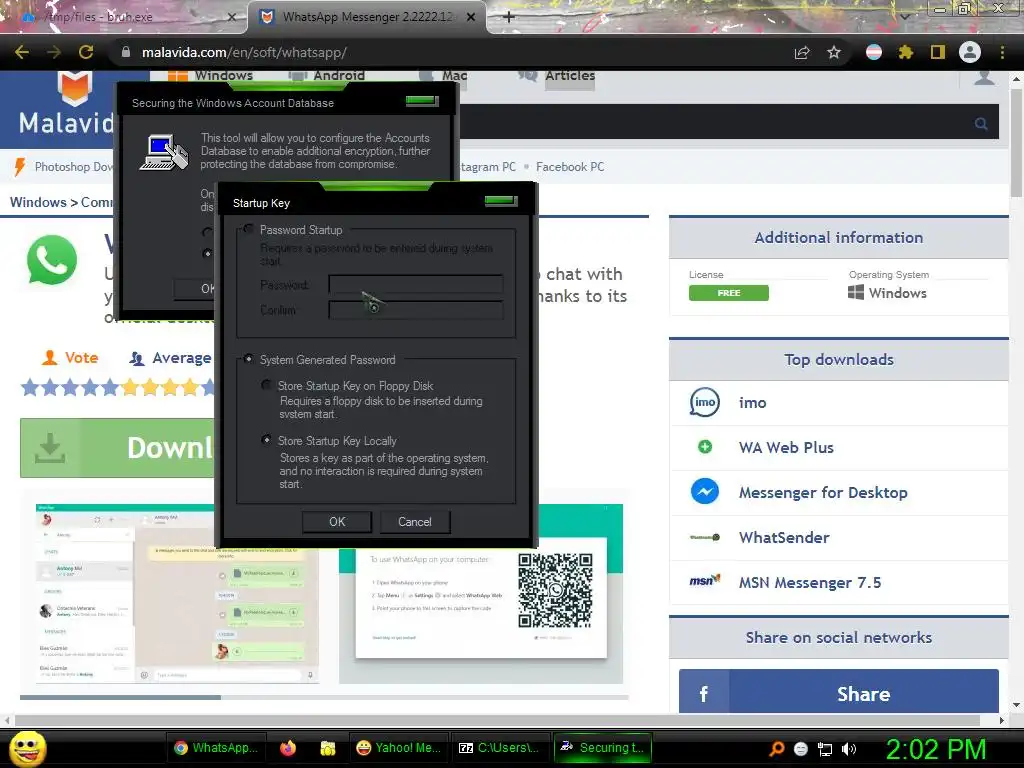Screen dimensions: 1024x768
Task: Choose Store Startup Key Locally
Action: point(266,440)
